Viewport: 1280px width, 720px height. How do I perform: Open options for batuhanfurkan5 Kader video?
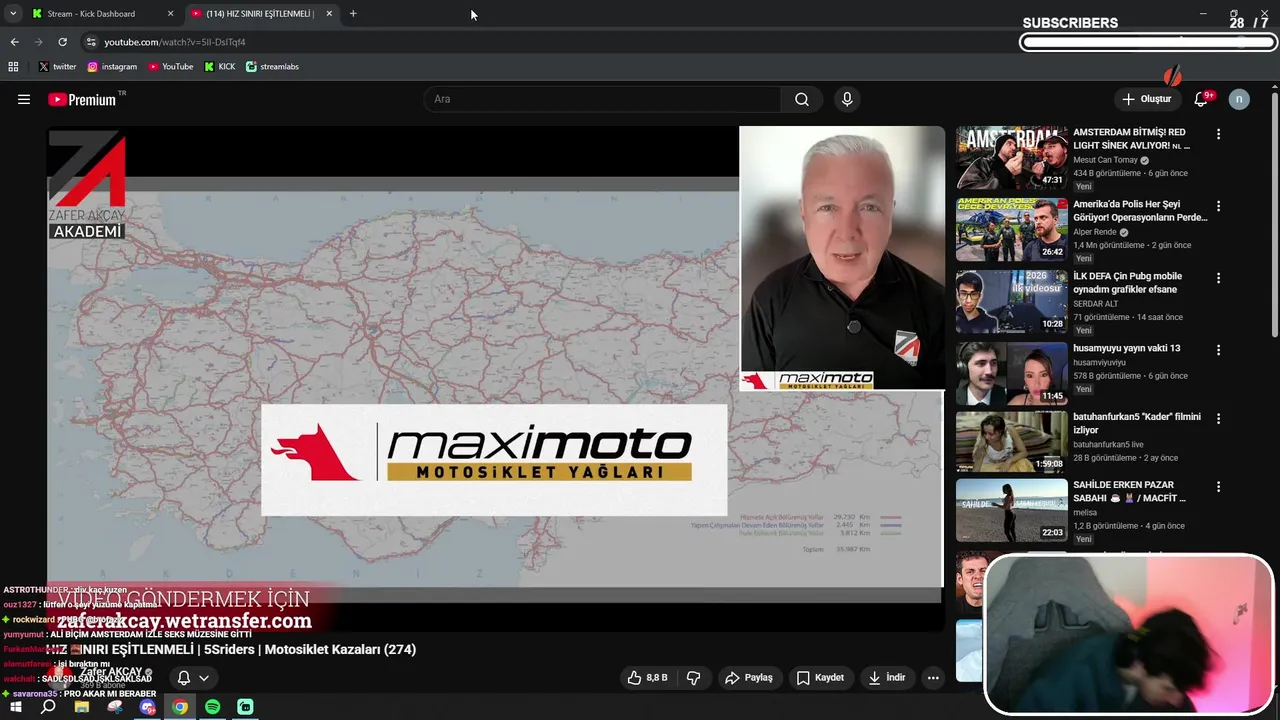[x=1218, y=418]
